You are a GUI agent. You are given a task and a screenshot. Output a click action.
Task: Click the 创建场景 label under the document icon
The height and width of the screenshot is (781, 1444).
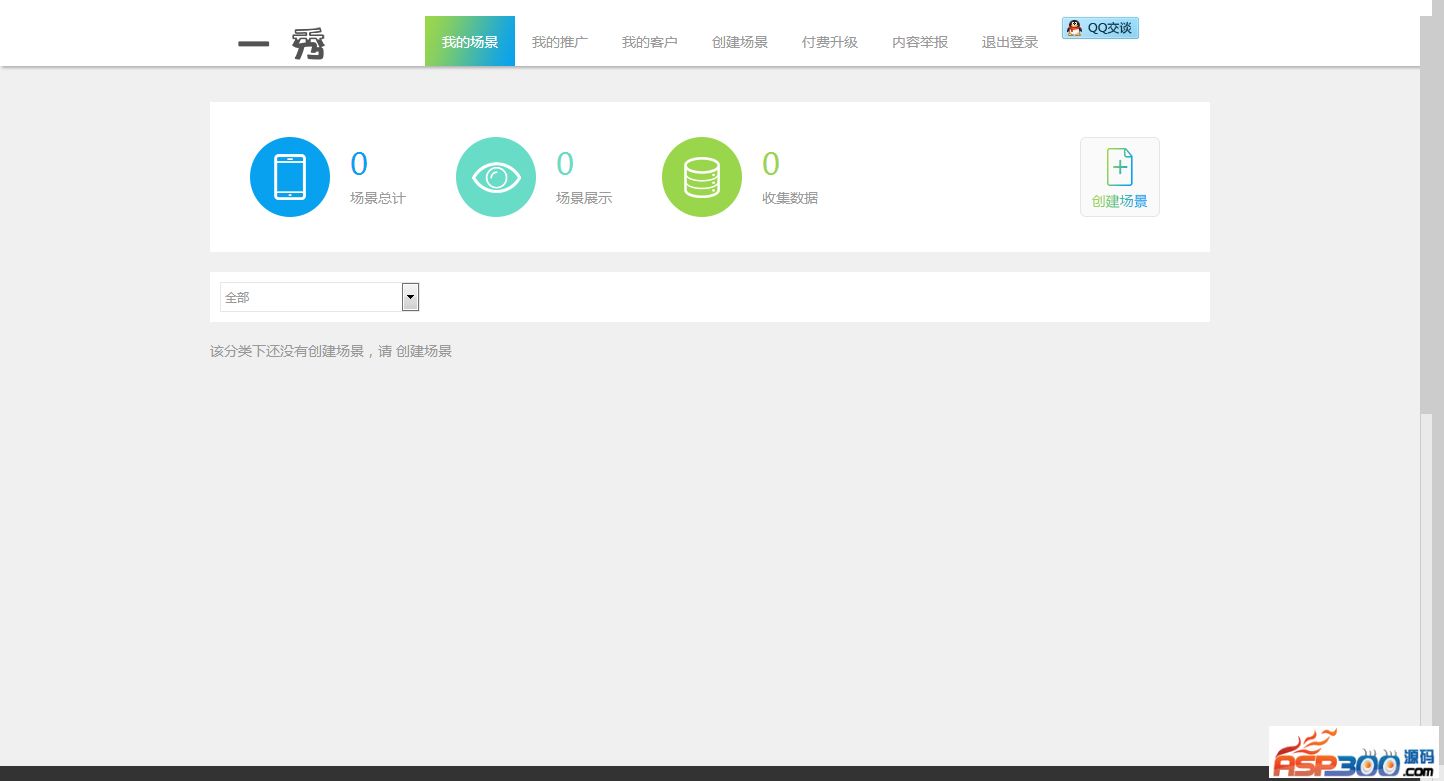1120,201
